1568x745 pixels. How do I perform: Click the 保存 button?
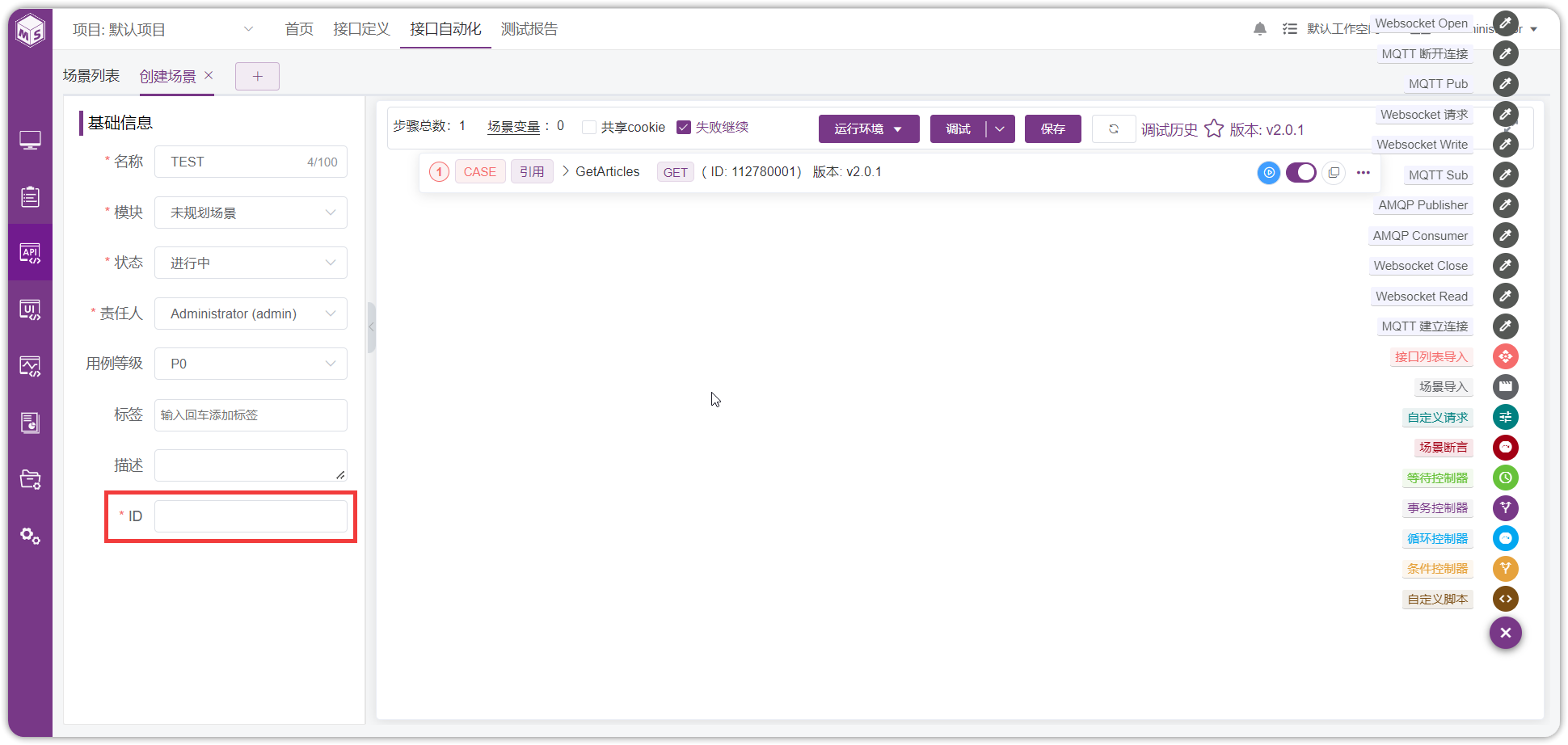tap(1053, 129)
